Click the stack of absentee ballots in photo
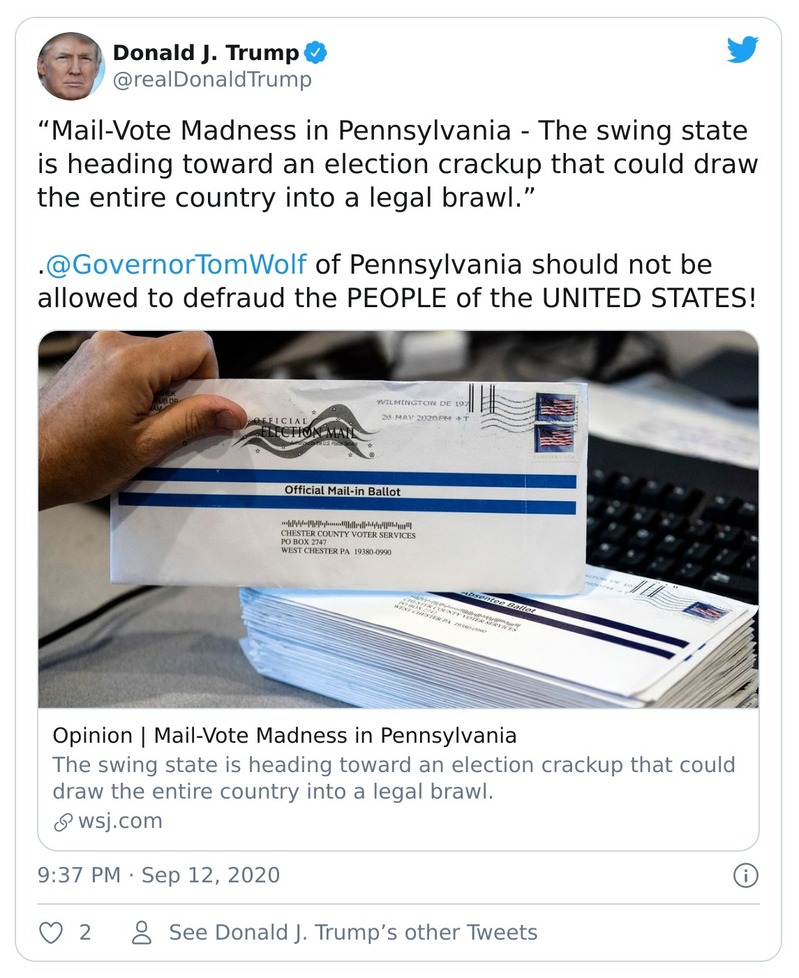This screenshot has height=978, width=799. coord(560,640)
